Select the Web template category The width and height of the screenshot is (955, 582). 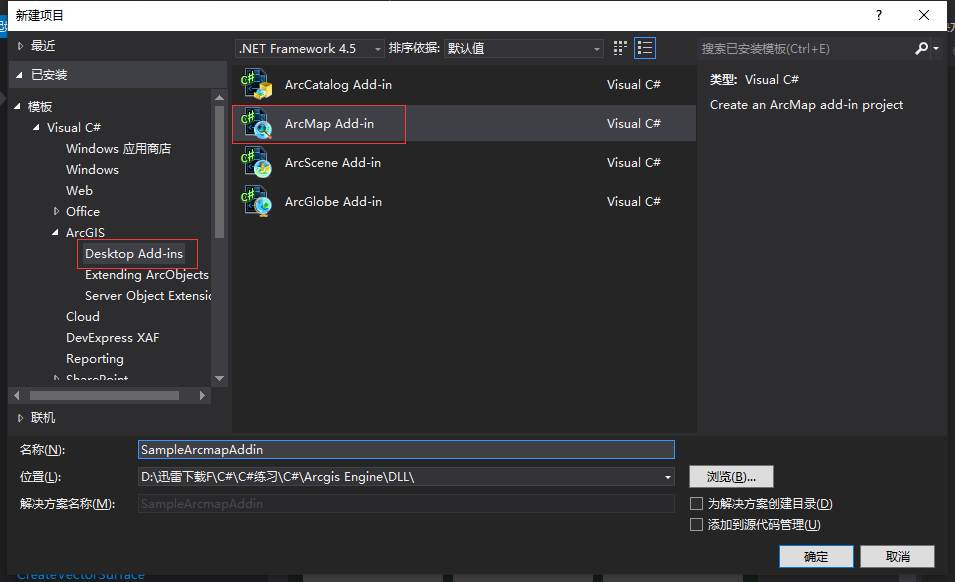(x=79, y=191)
